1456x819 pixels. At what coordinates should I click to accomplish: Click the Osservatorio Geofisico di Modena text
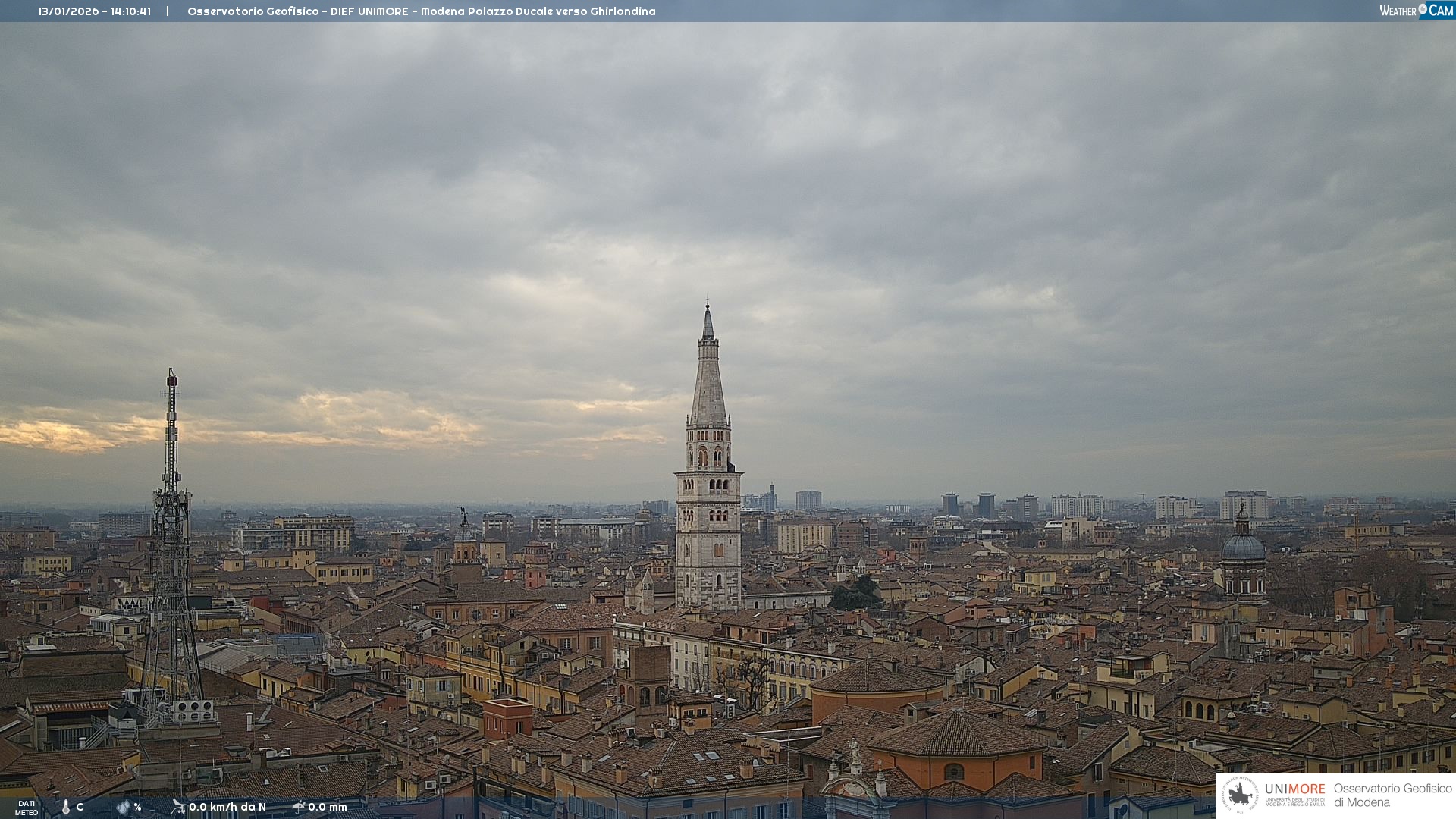[x=1392, y=795]
